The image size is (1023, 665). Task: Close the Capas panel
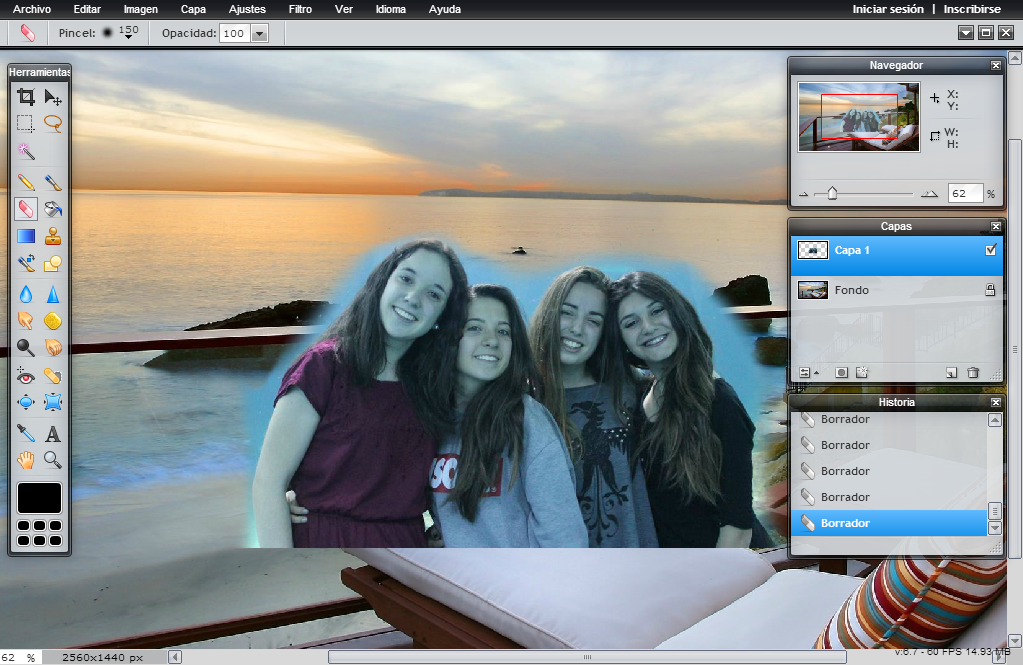coord(996,226)
